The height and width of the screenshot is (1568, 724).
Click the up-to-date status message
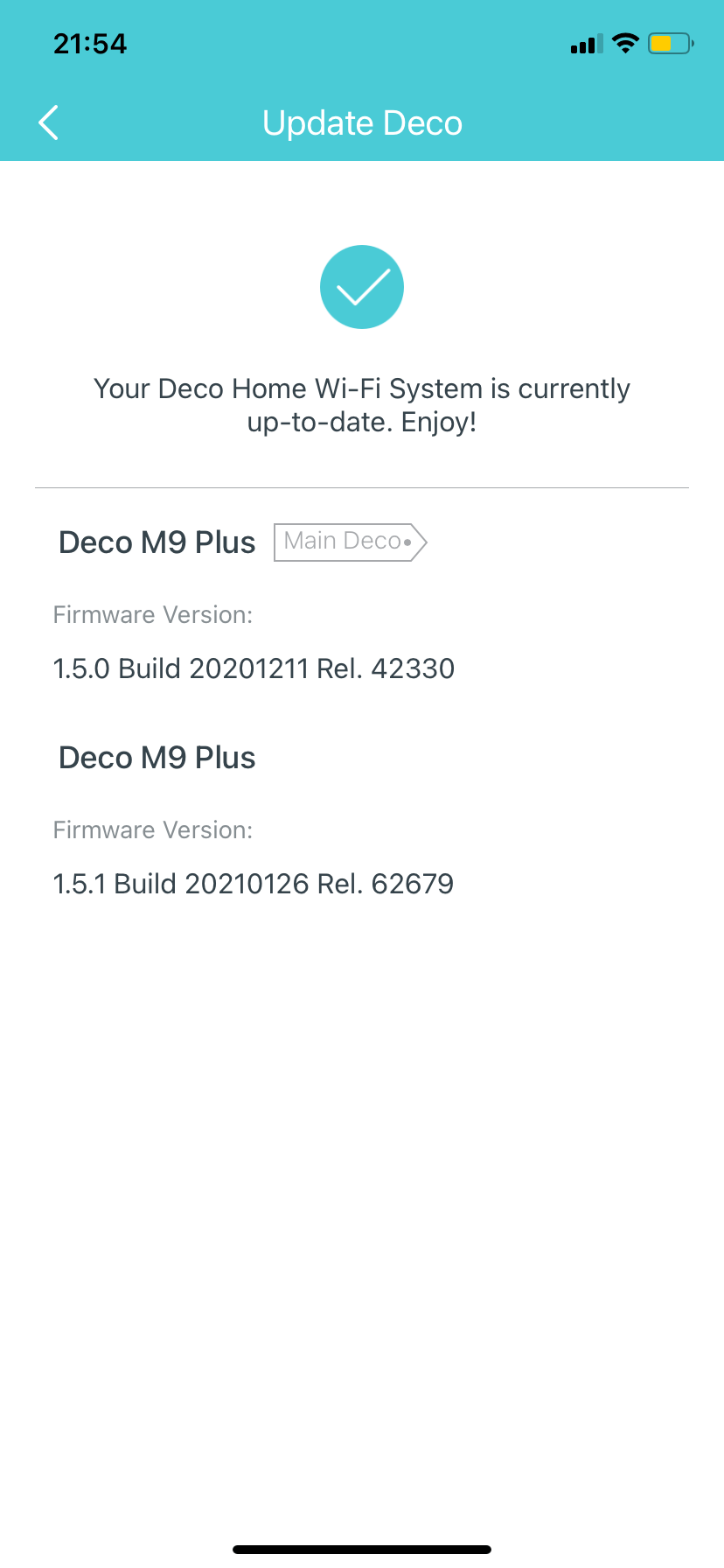click(x=362, y=404)
